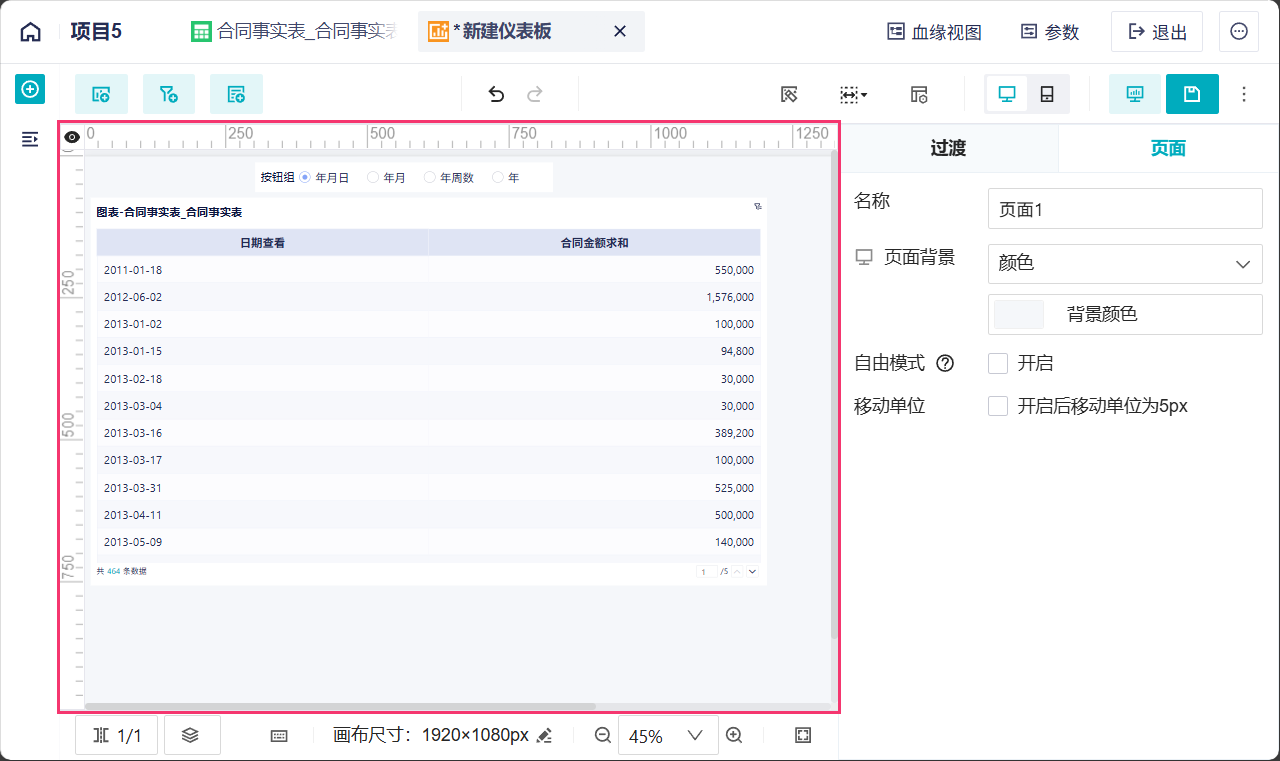Fit the canvas to screen
The width and height of the screenshot is (1280, 761).
[803, 735]
